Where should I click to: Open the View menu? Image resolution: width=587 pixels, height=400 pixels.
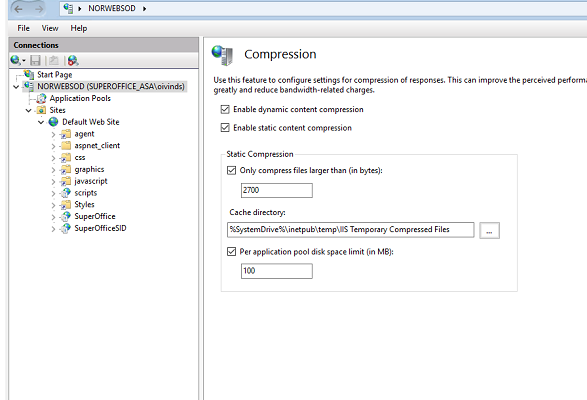(50, 28)
